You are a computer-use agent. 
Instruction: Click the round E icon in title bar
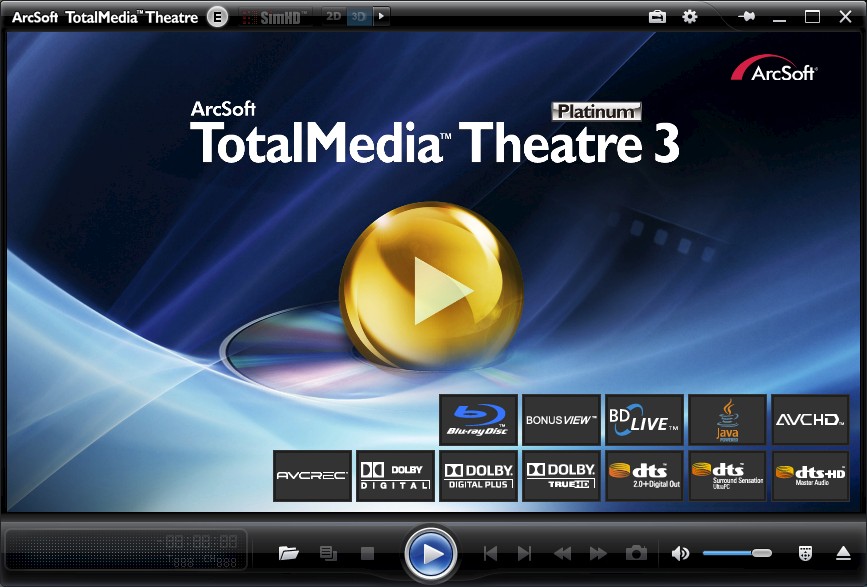tap(217, 17)
